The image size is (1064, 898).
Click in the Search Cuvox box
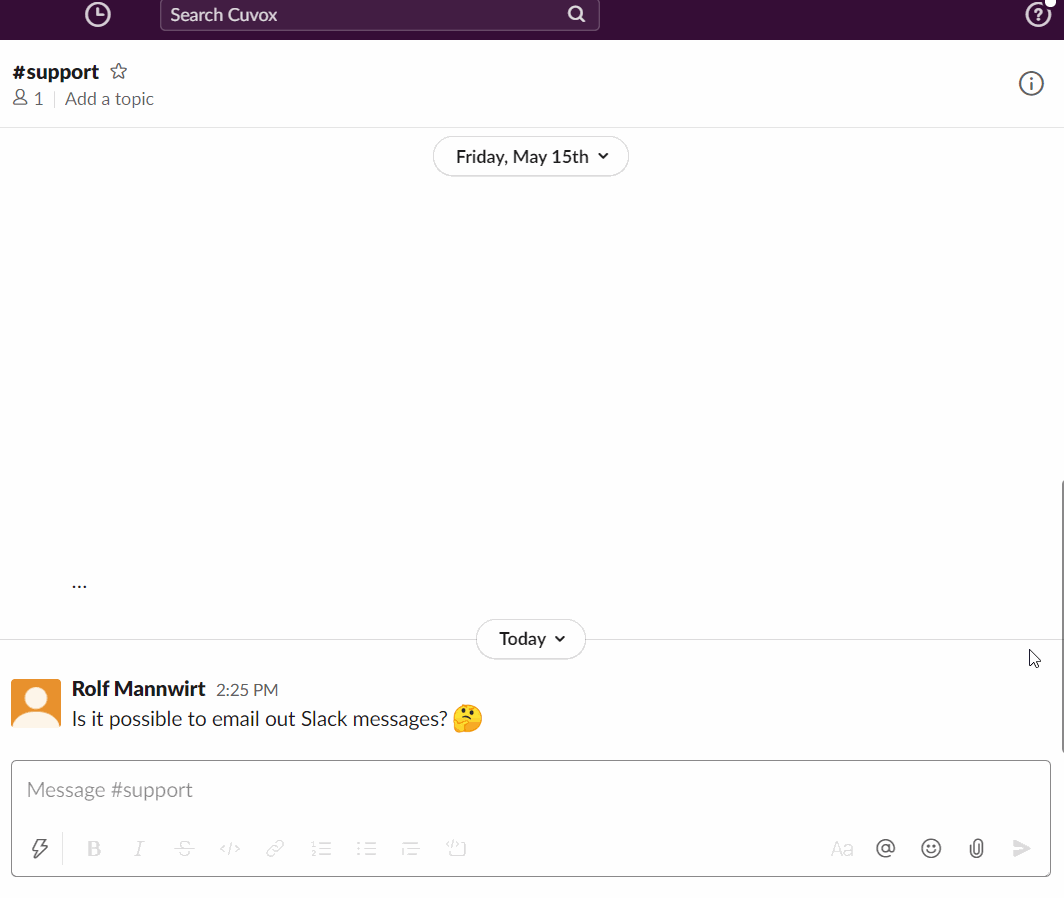pos(379,15)
